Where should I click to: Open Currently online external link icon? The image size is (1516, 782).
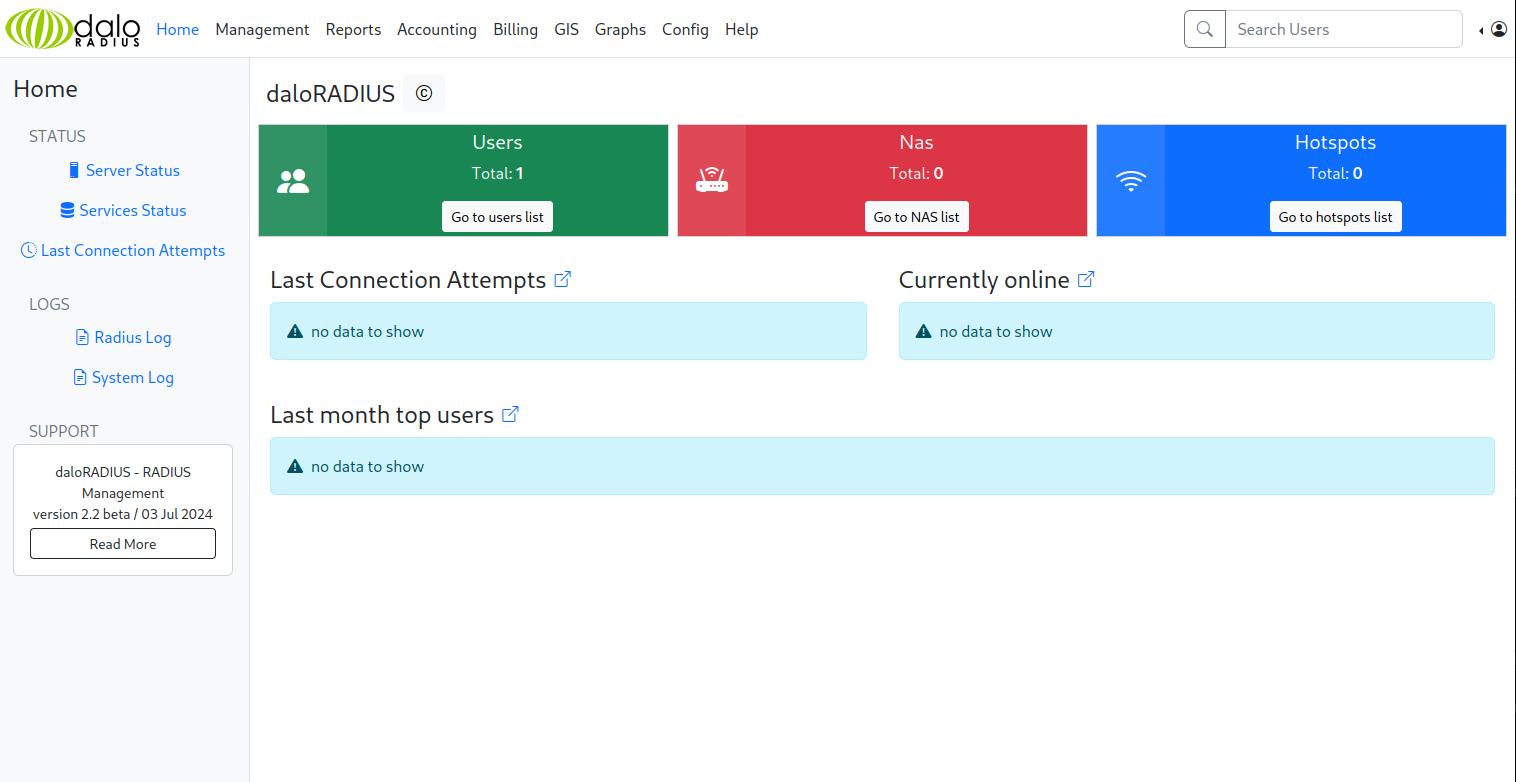click(1086, 280)
